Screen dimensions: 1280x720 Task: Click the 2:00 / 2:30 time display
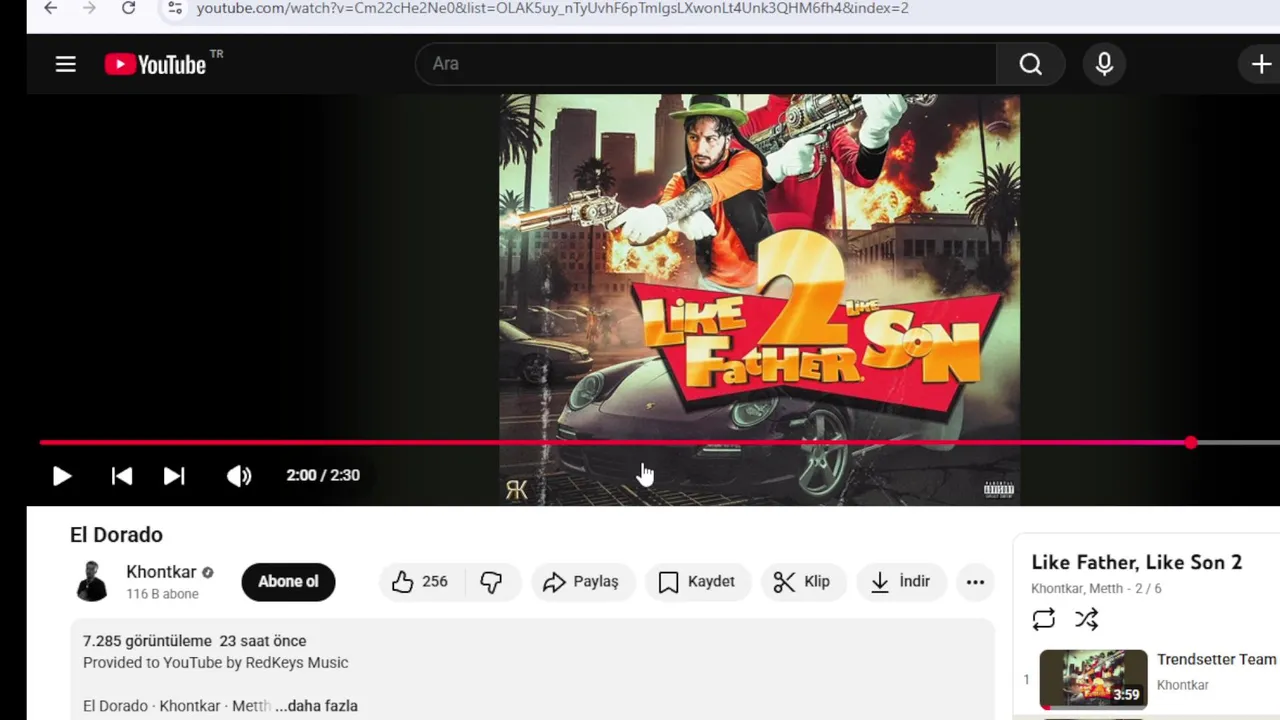[323, 476]
